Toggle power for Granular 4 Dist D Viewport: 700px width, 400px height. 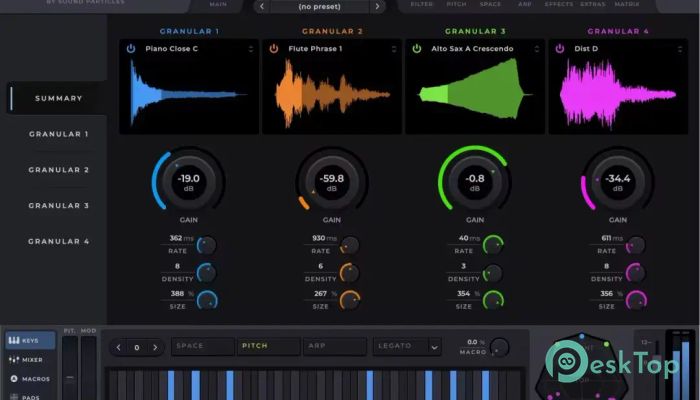point(560,49)
